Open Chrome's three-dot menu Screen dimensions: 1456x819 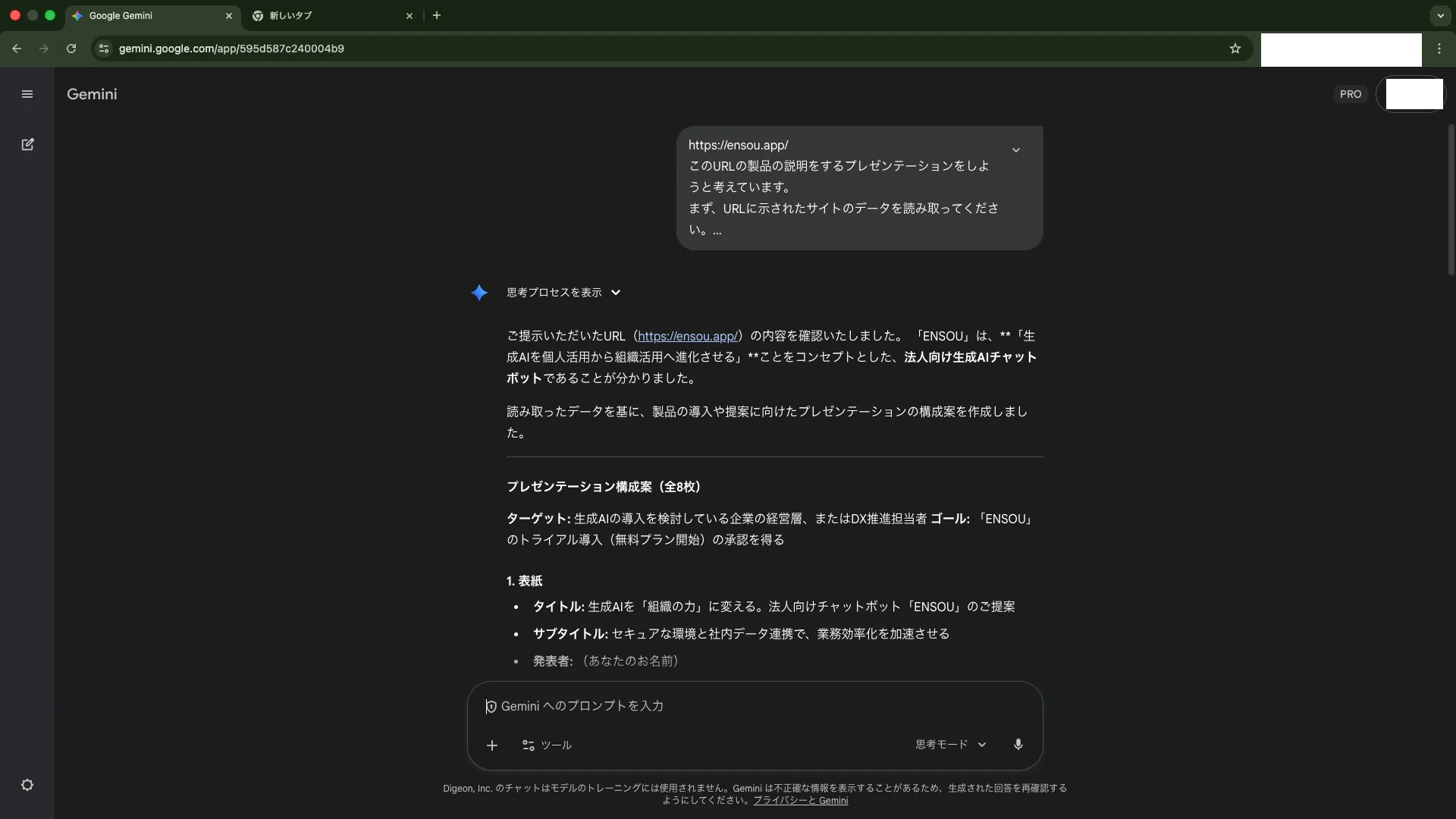coord(1439,48)
